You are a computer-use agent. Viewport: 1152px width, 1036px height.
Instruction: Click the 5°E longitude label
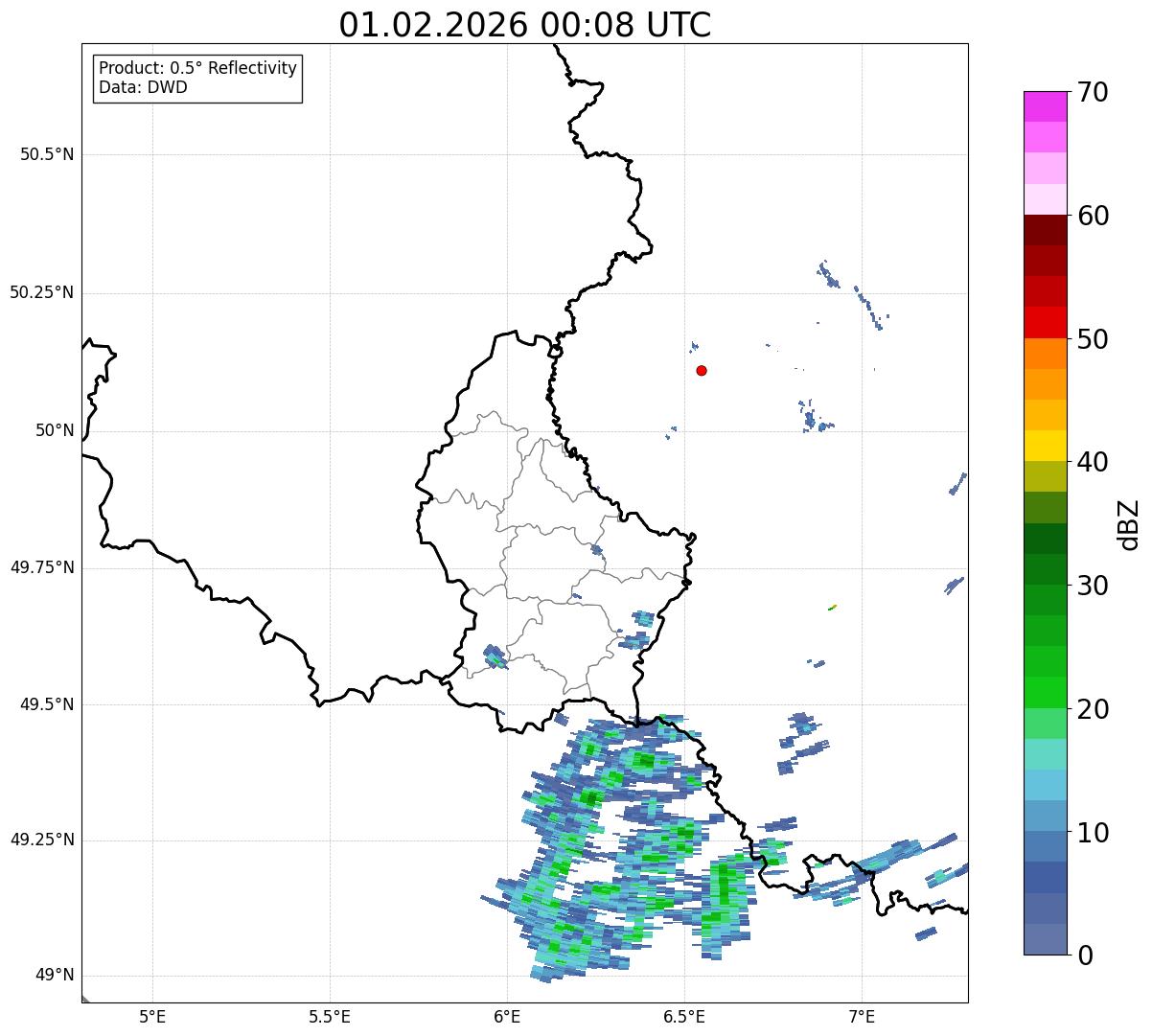pos(152,1016)
